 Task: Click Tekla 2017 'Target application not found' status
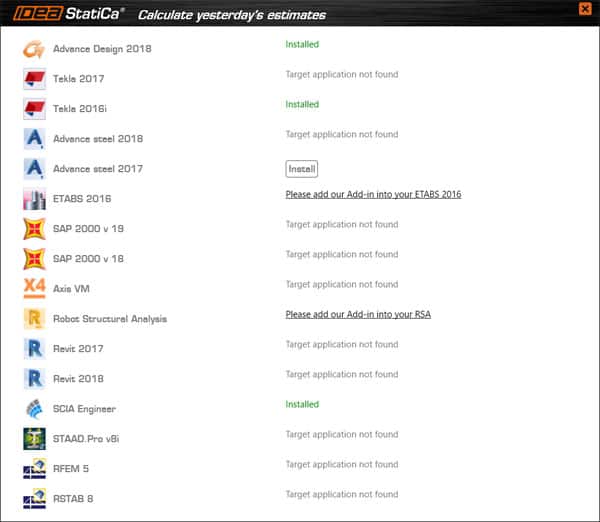point(342,74)
